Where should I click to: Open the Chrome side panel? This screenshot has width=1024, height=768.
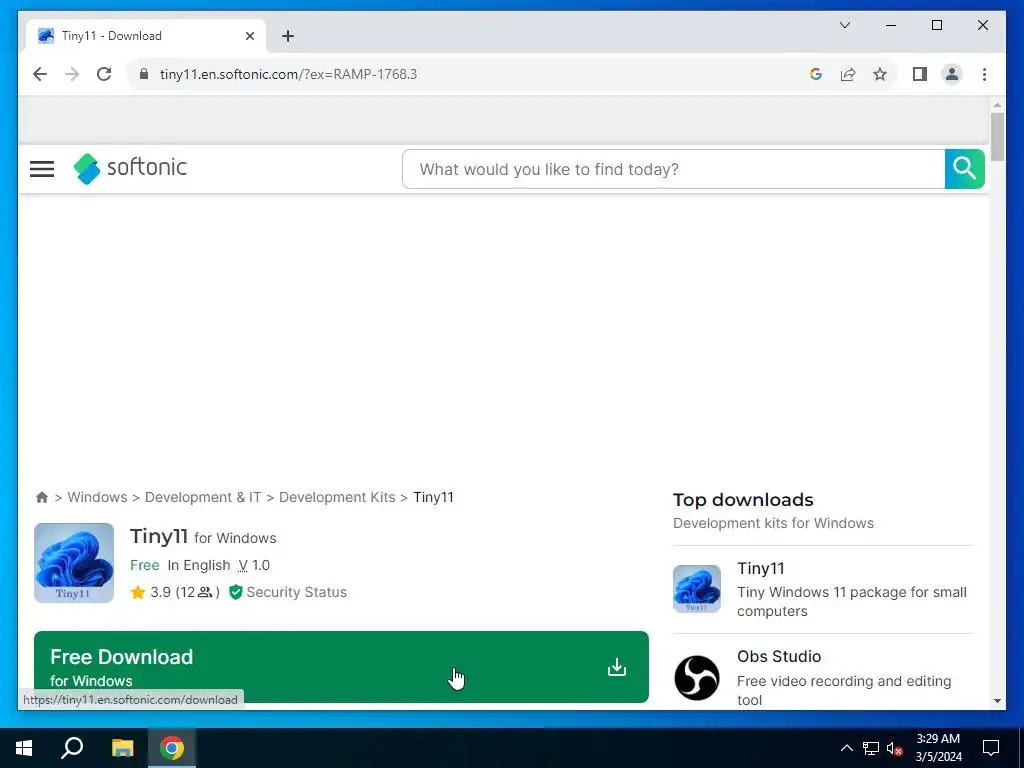(920, 74)
